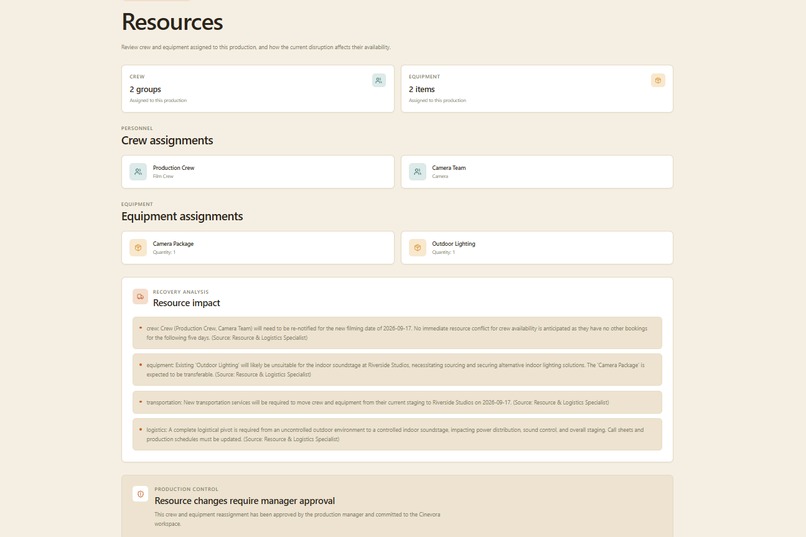This screenshot has height=537, width=806.
Task: Click the 'Film Crew' subtitle text
Action: click(163, 176)
